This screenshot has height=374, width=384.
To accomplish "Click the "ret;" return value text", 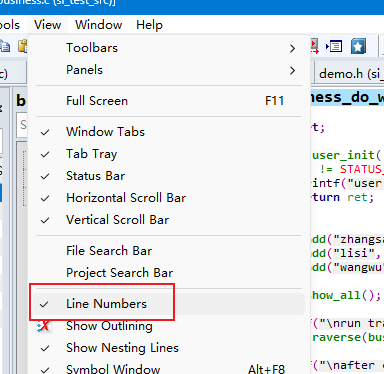I will point(360,197).
